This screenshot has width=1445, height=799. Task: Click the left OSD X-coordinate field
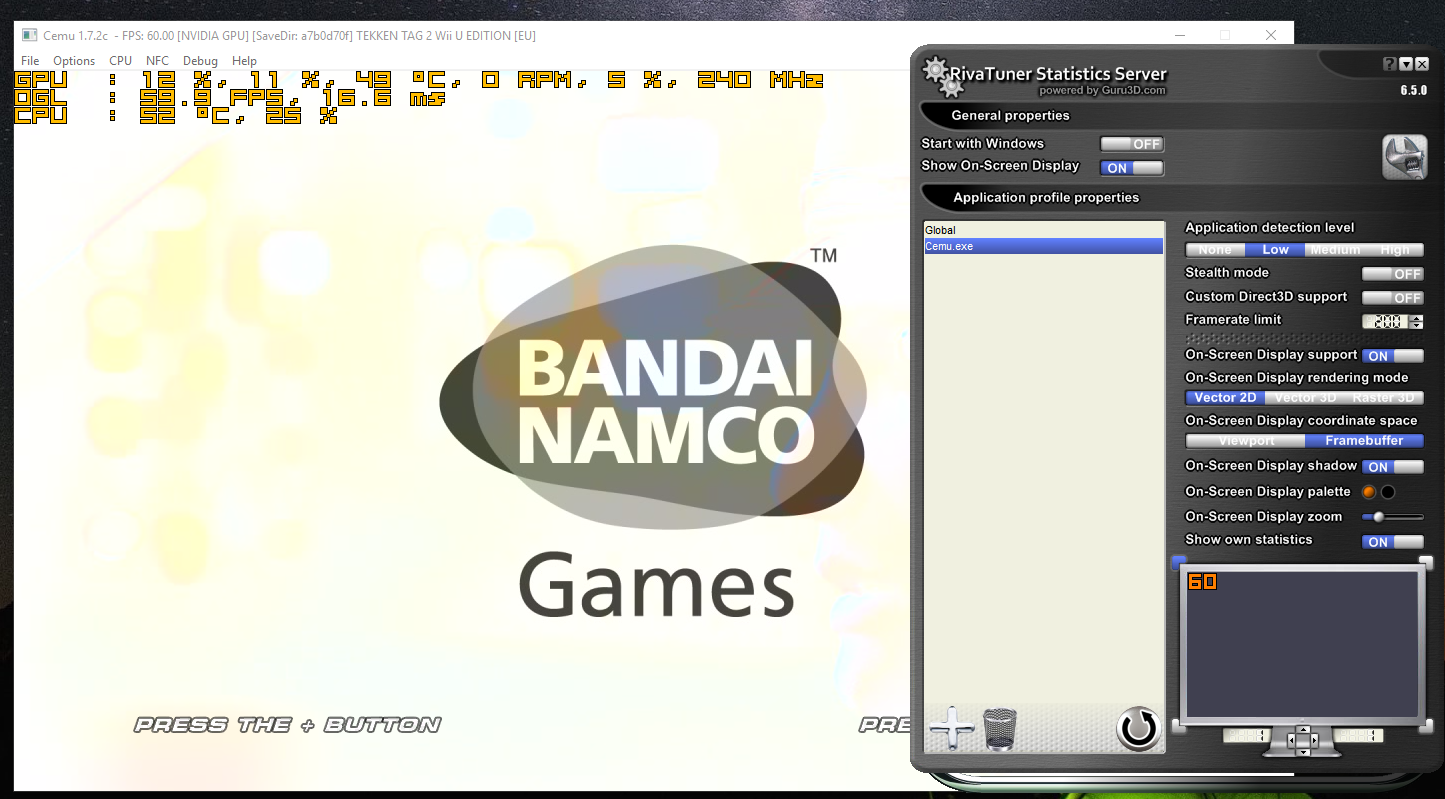click(x=1247, y=736)
